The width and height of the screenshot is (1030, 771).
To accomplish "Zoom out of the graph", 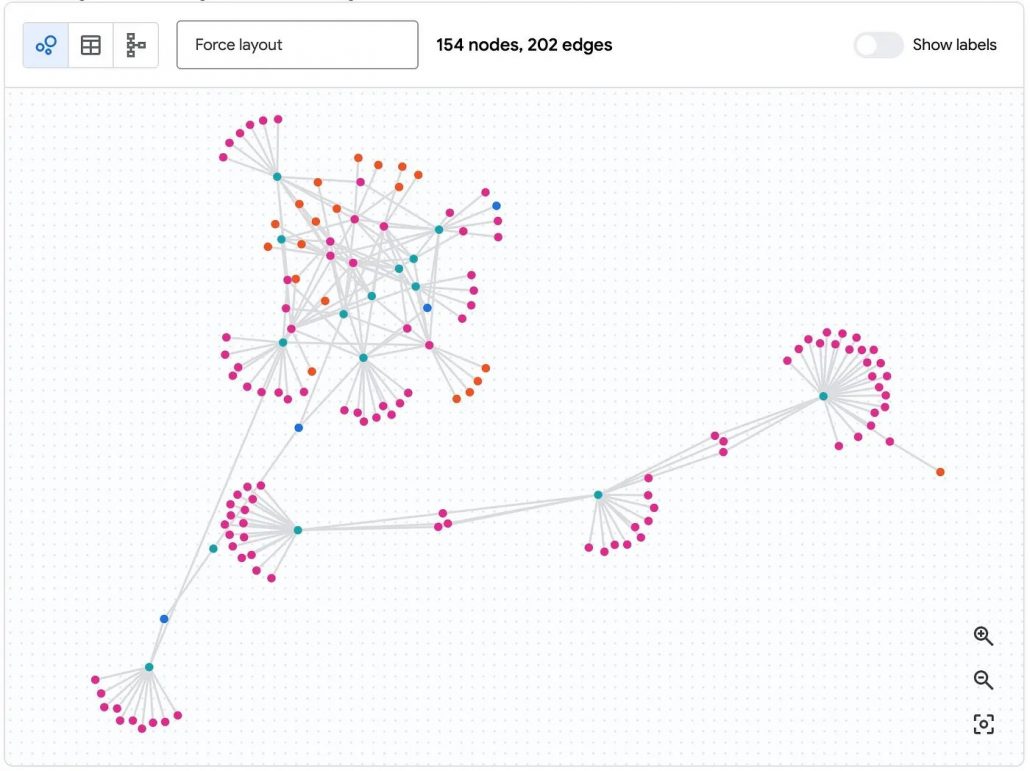I will point(983,680).
